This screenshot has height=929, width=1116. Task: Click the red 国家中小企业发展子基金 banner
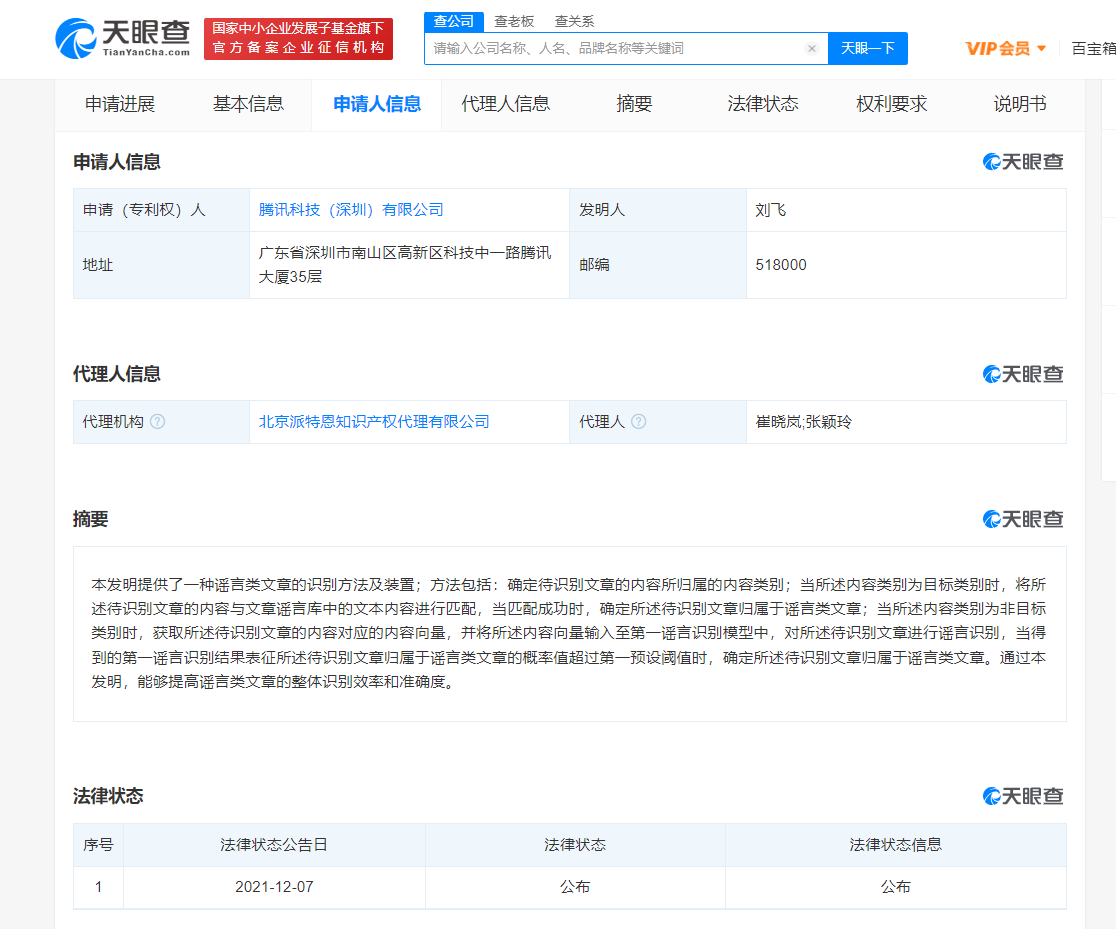298,38
